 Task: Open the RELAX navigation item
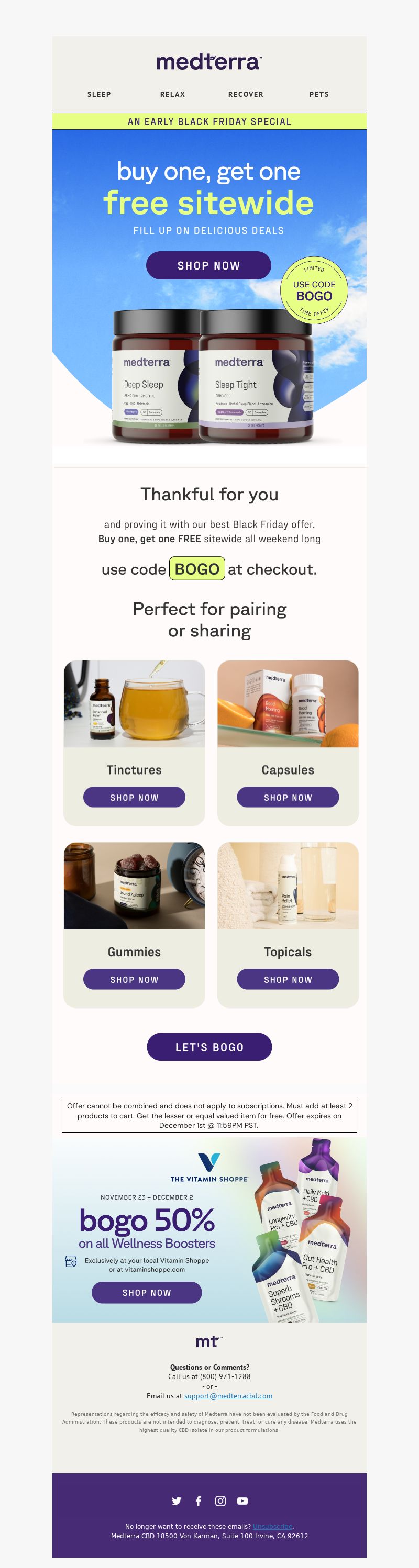tap(173, 94)
